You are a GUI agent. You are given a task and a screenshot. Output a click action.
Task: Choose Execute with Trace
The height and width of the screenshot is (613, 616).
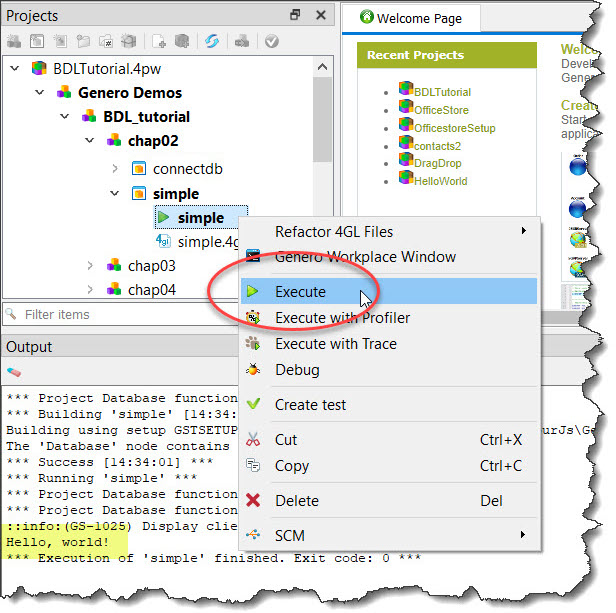point(389,344)
